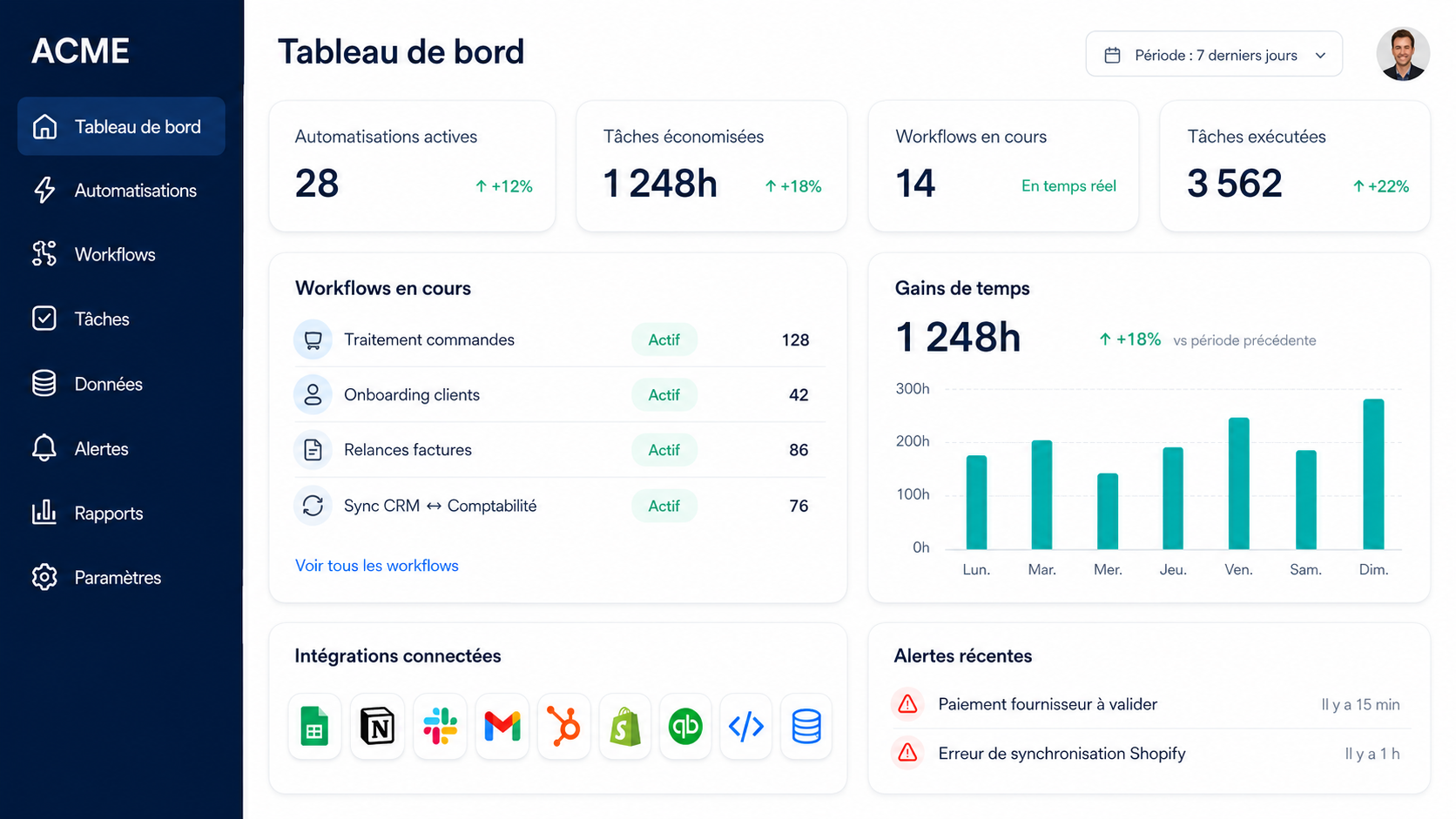Click the 76 count for Sync CRM
The image size is (1456, 819).
coord(799,506)
